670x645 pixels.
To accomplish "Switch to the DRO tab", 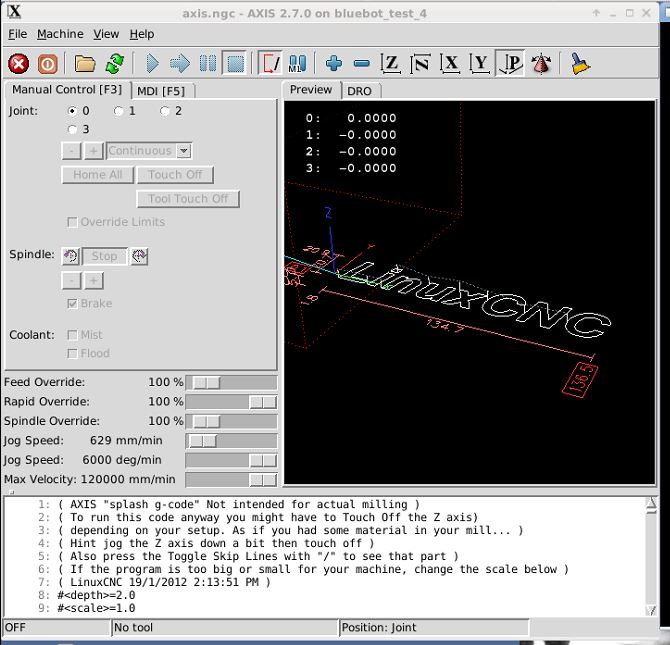I will (359, 91).
